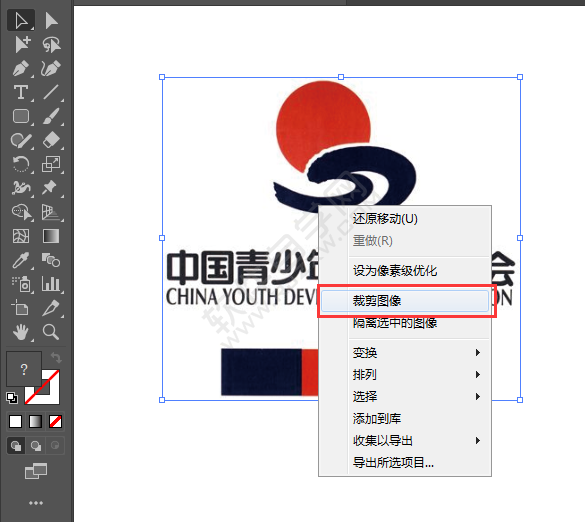Select the Zoom magnifier tool
585x522 pixels.
(x=51, y=332)
